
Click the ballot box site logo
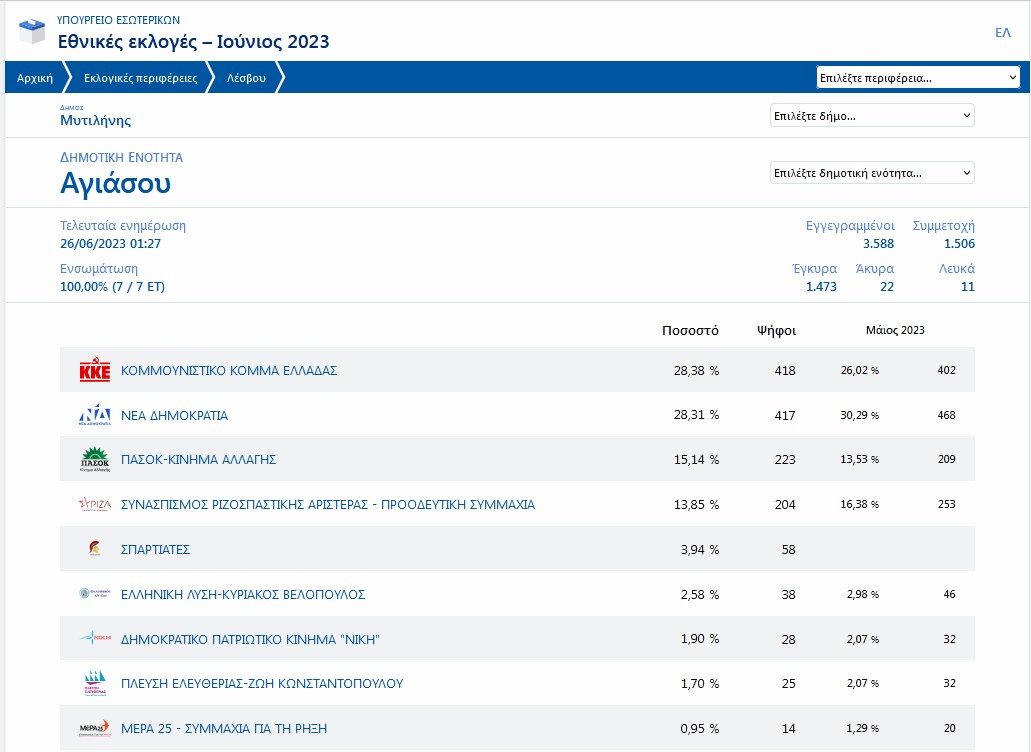(32, 31)
